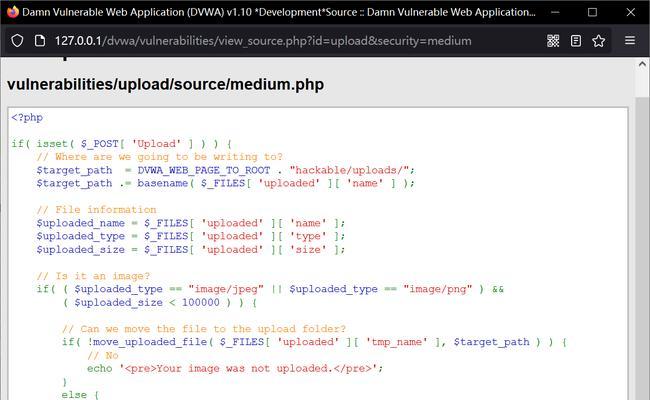Click the shield tracking protection icon

[x=17, y=41]
